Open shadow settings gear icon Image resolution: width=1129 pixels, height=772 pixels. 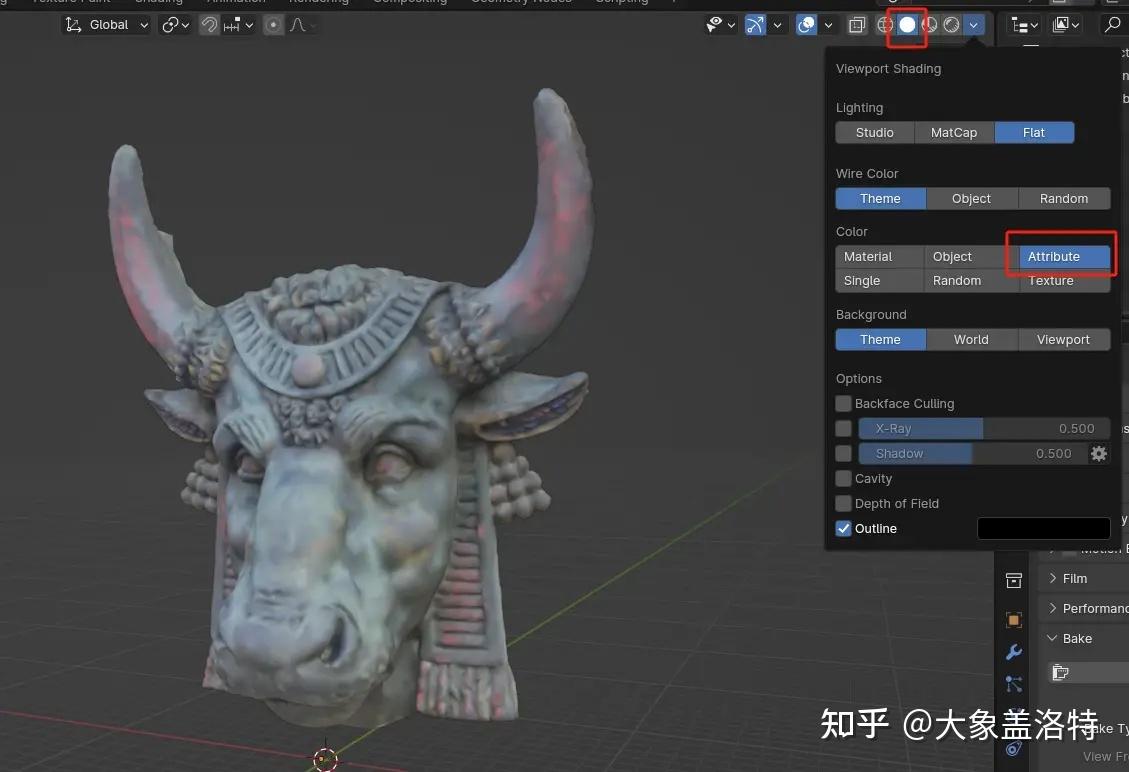(1098, 454)
